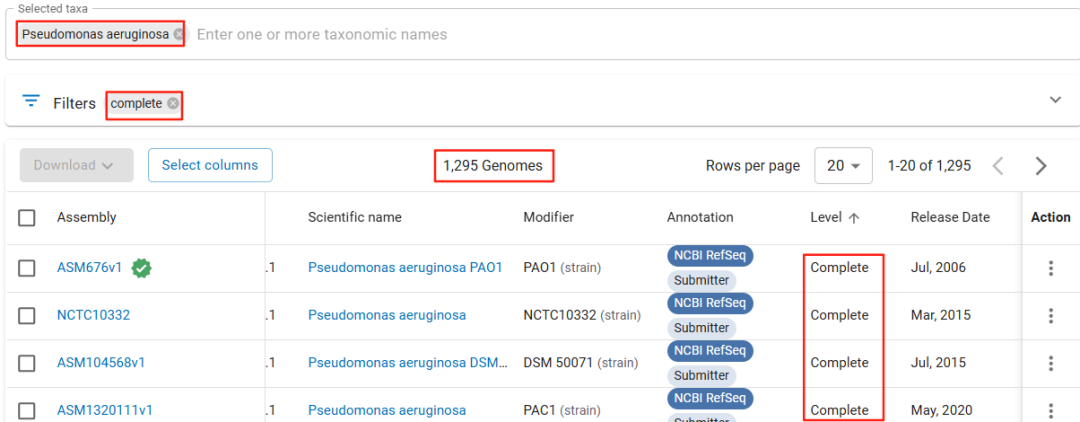This screenshot has height=422, width=1080.
Task: Select all rows with header checkbox
Action: coord(27,218)
